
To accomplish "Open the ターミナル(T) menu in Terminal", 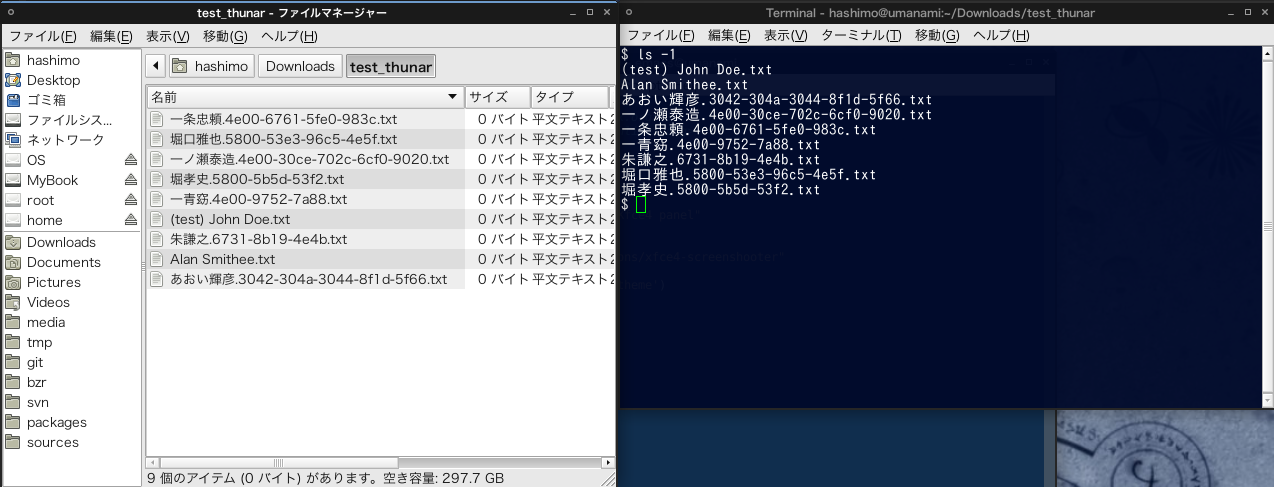I will (860, 35).
